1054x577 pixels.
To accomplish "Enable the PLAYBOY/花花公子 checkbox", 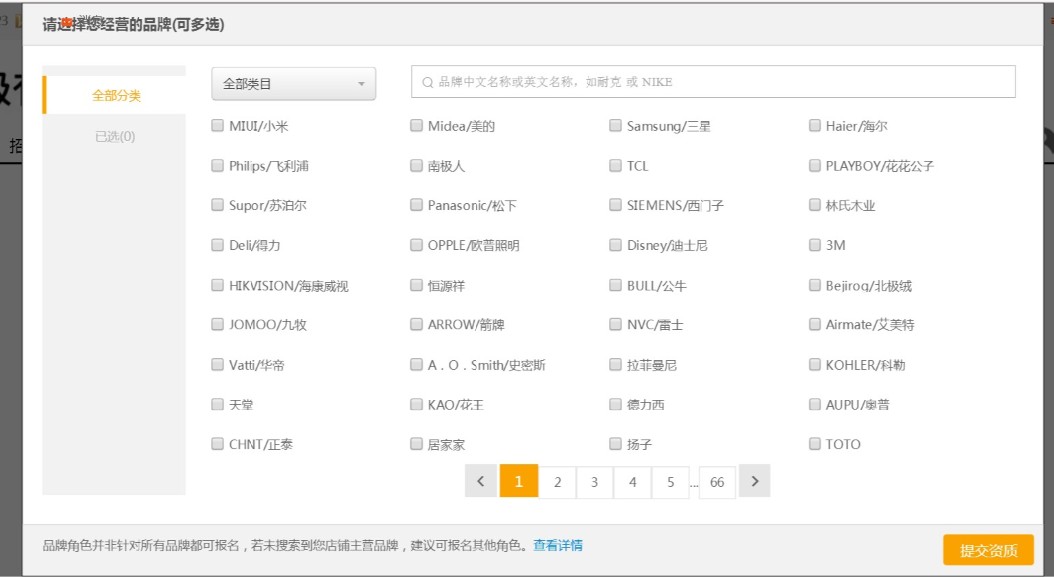I will coord(815,165).
